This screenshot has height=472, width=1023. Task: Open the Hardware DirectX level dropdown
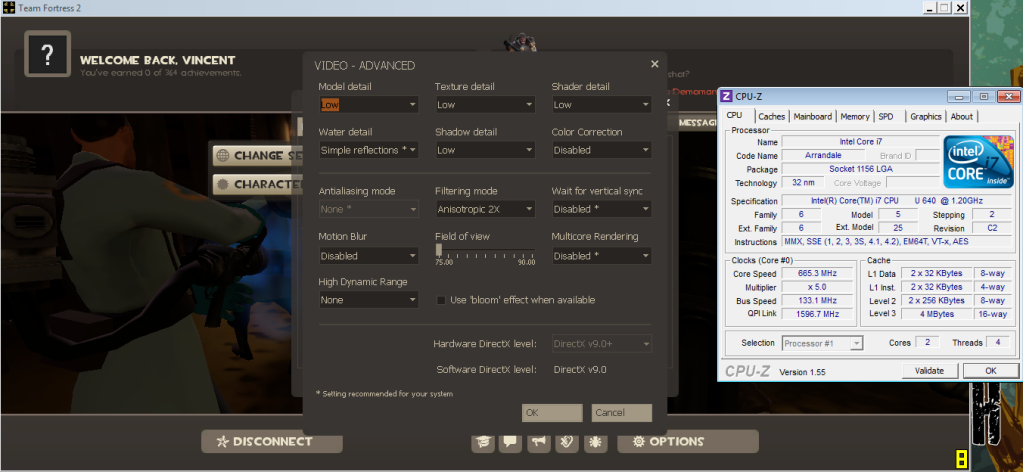tap(602, 343)
